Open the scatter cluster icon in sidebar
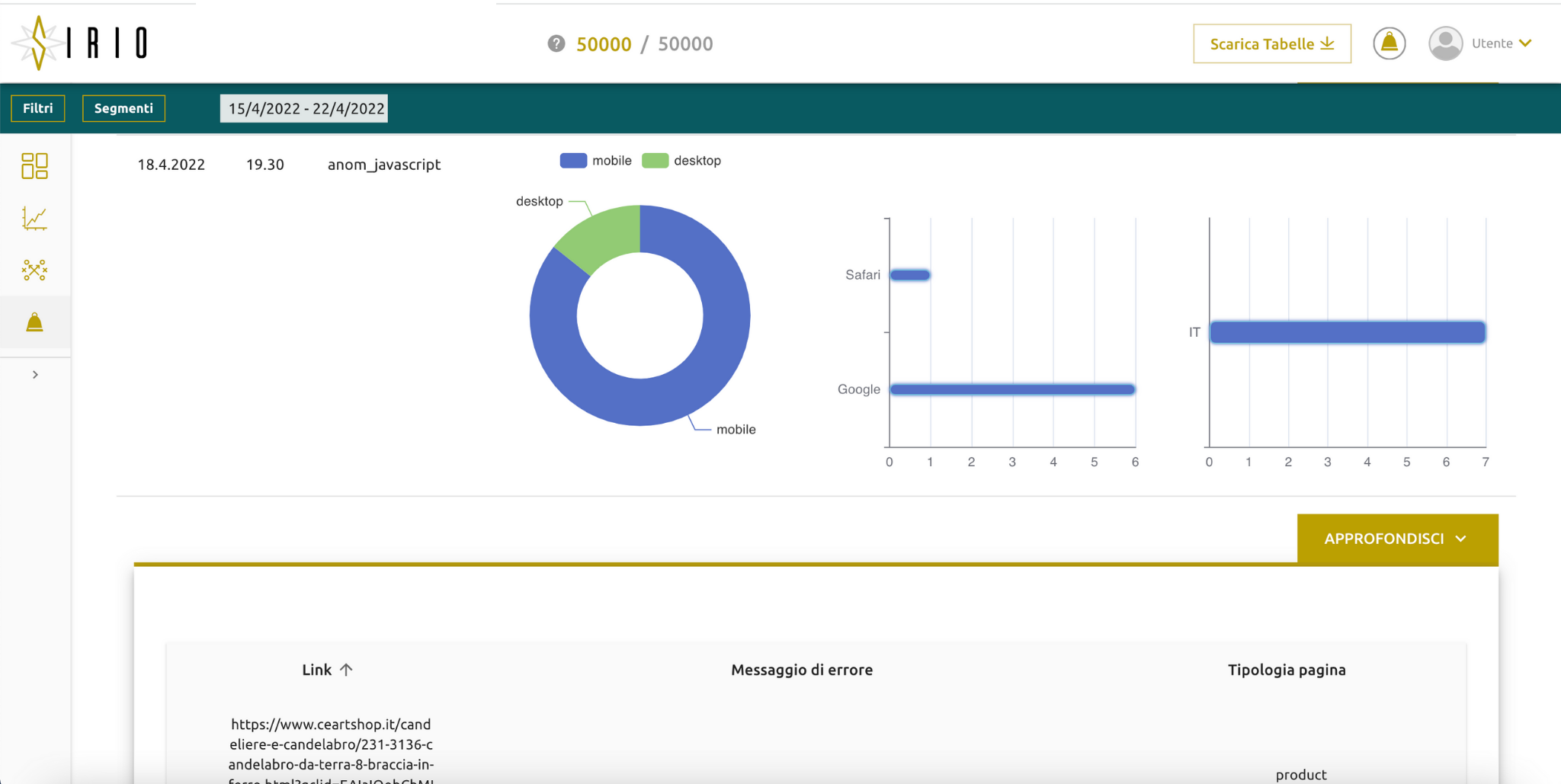The image size is (1561, 784). pyautogui.click(x=34, y=270)
